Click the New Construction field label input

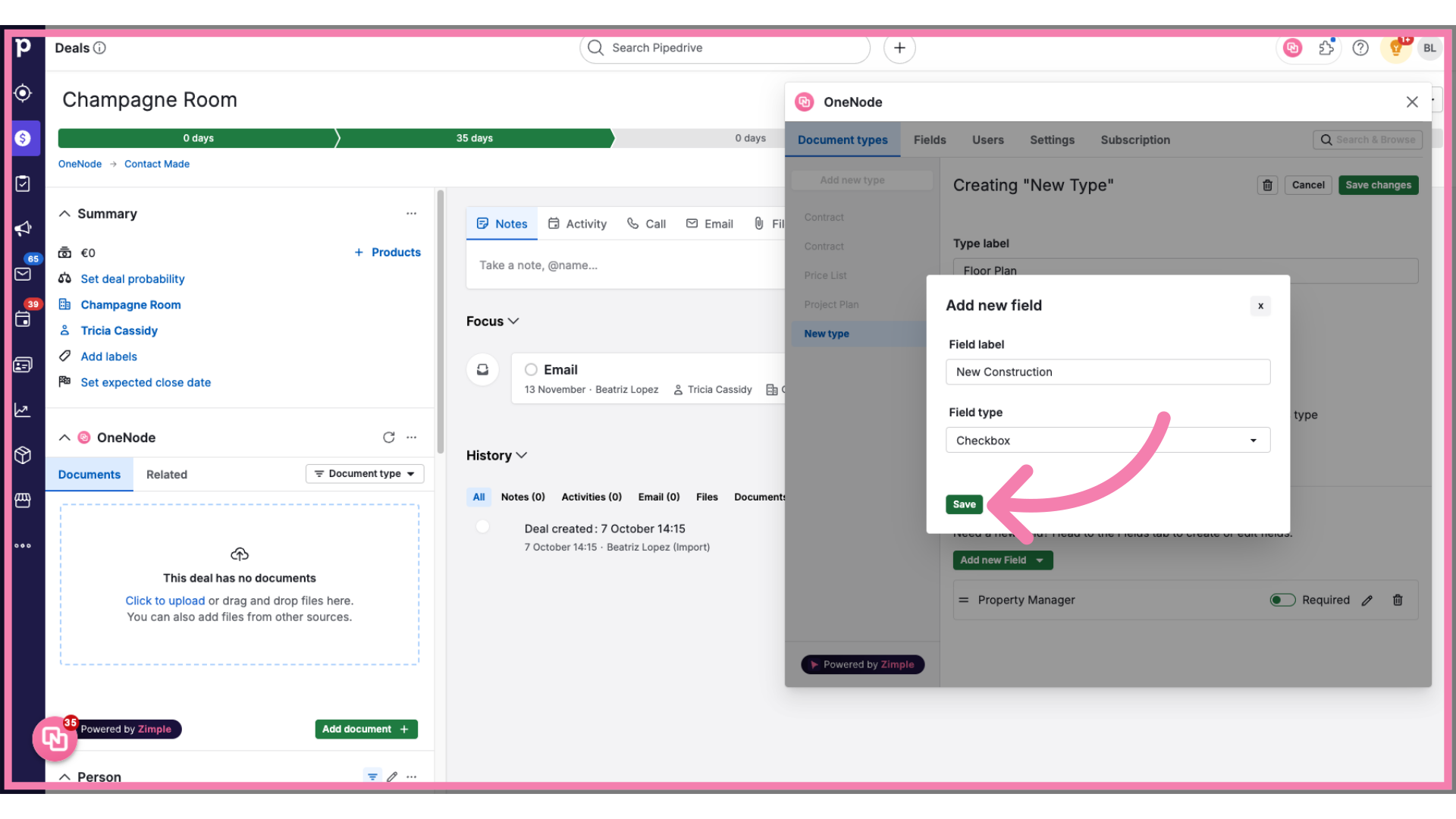click(1108, 372)
